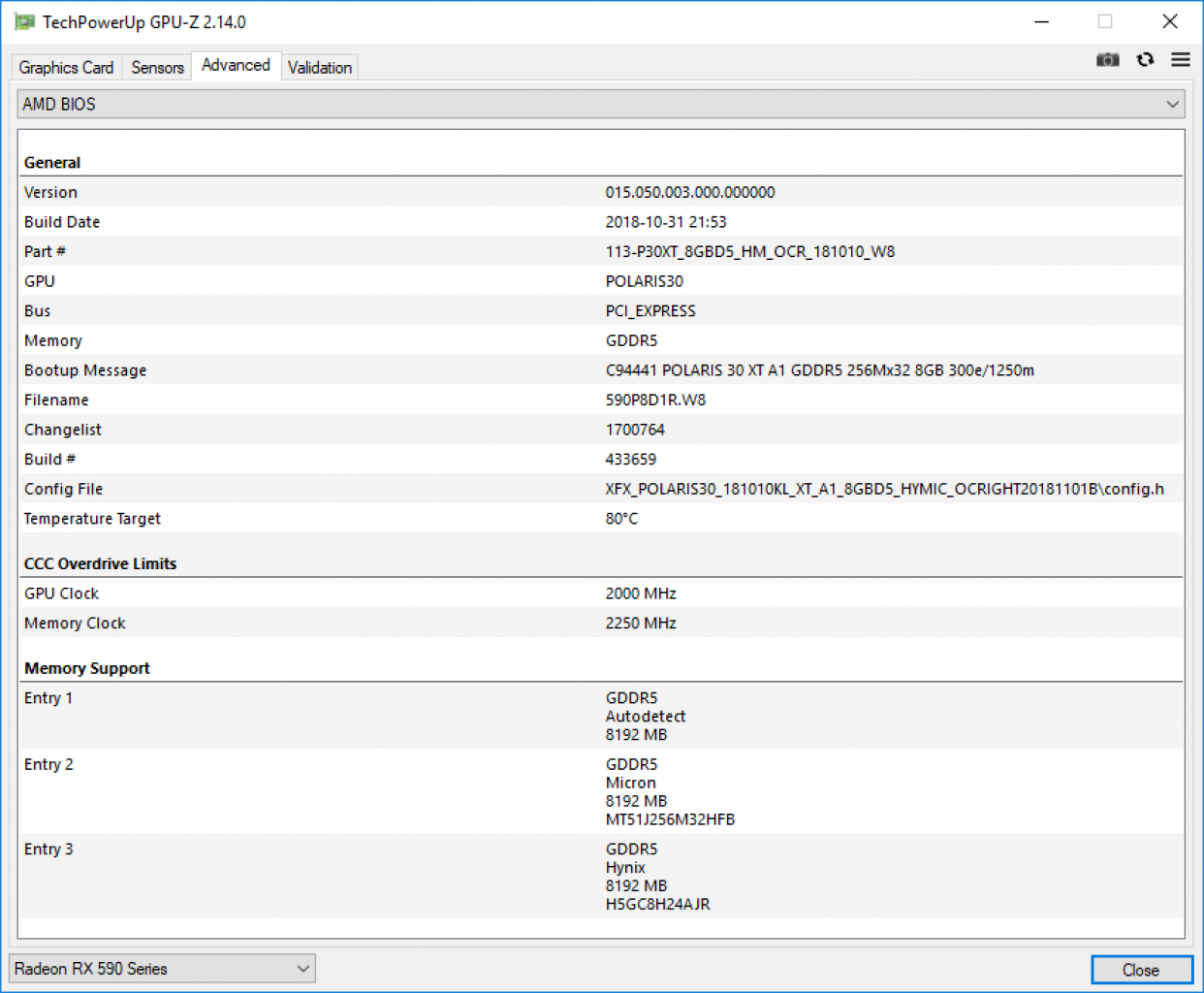1204x993 pixels.
Task: Close the window with the X button
Action: coord(1170,21)
